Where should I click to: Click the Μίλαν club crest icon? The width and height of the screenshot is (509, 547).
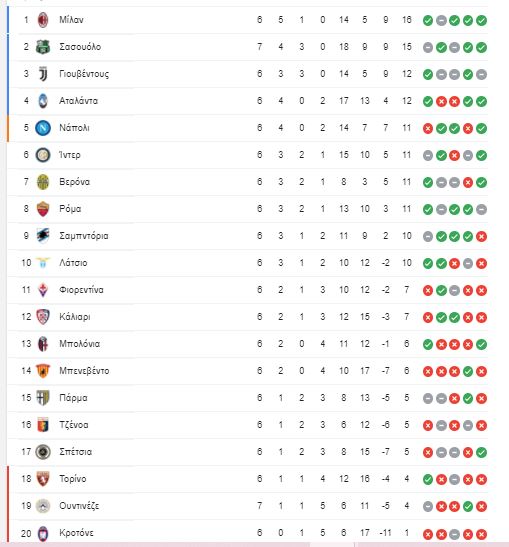coord(43,20)
